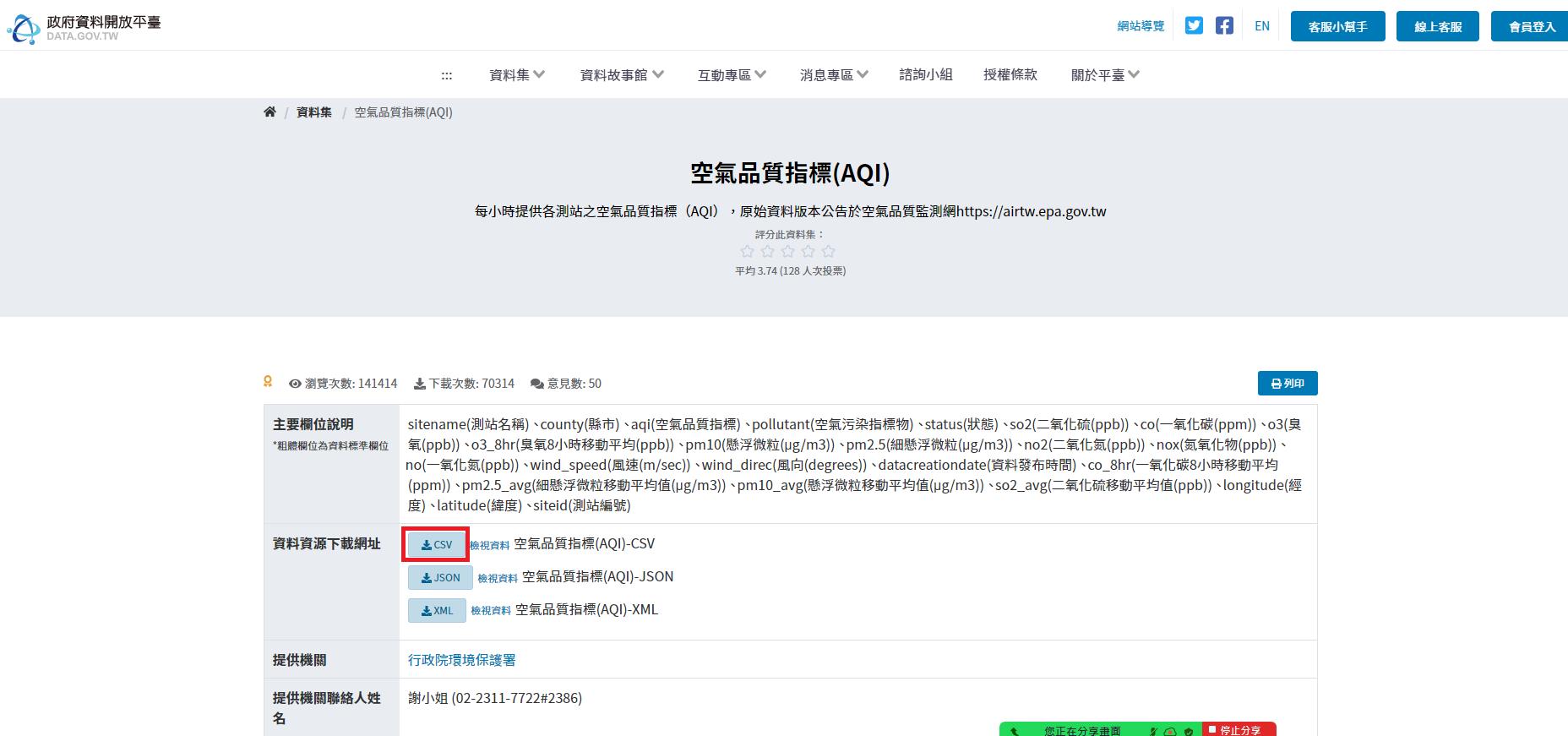The height and width of the screenshot is (736, 1568).
Task: Open the Facebook icon in header
Action: click(1224, 25)
